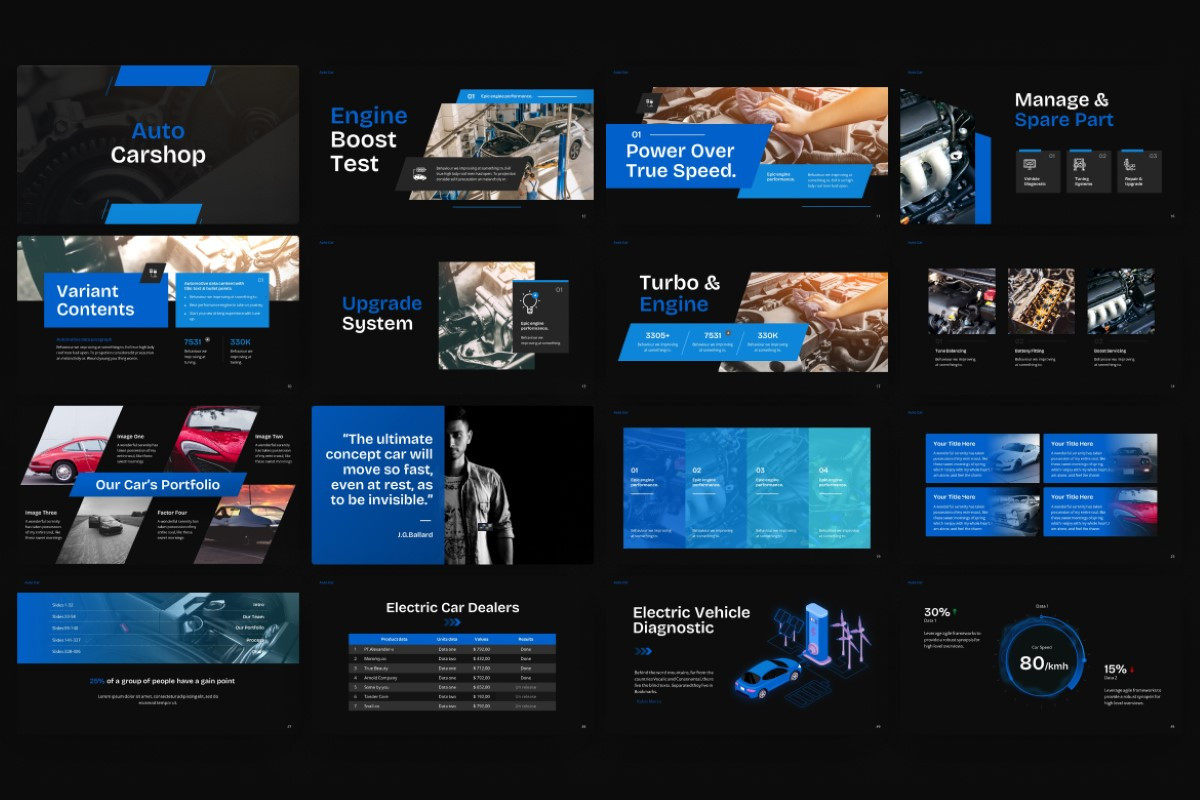
Task: Click the wind turbines illustration
Action: (x=850, y=638)
